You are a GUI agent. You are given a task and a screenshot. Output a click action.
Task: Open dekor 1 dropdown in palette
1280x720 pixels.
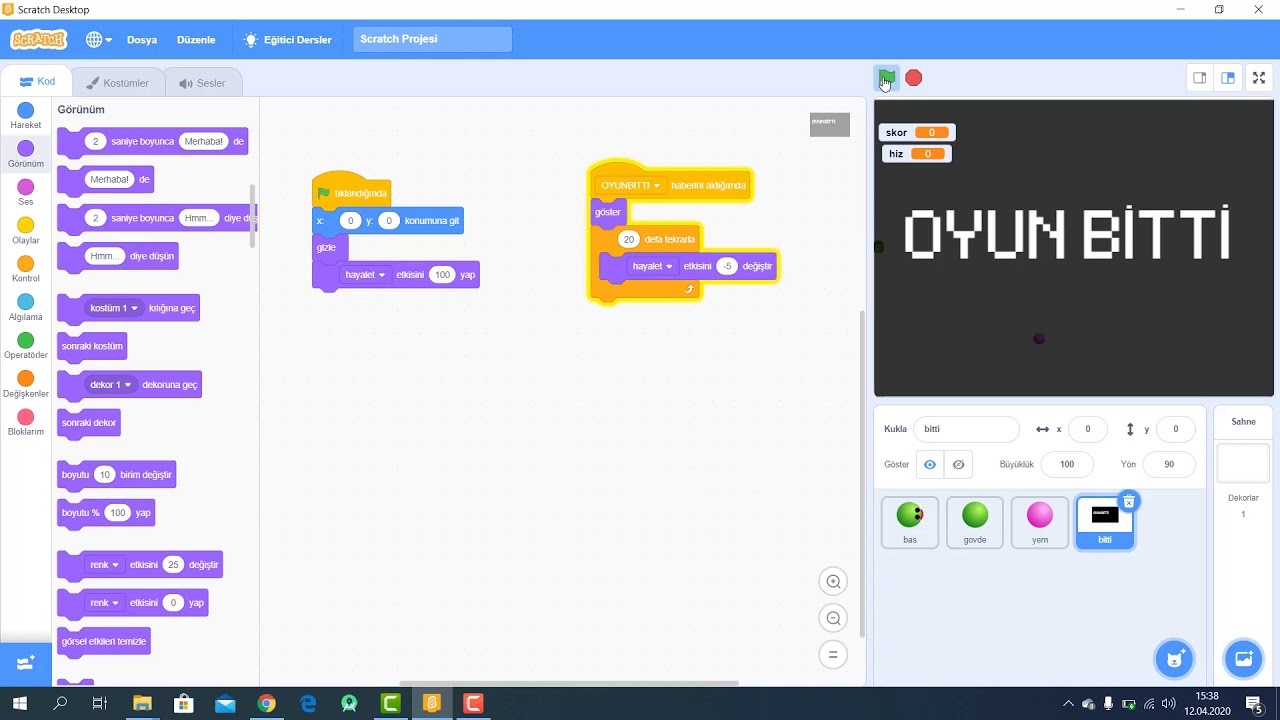[111, 385]
